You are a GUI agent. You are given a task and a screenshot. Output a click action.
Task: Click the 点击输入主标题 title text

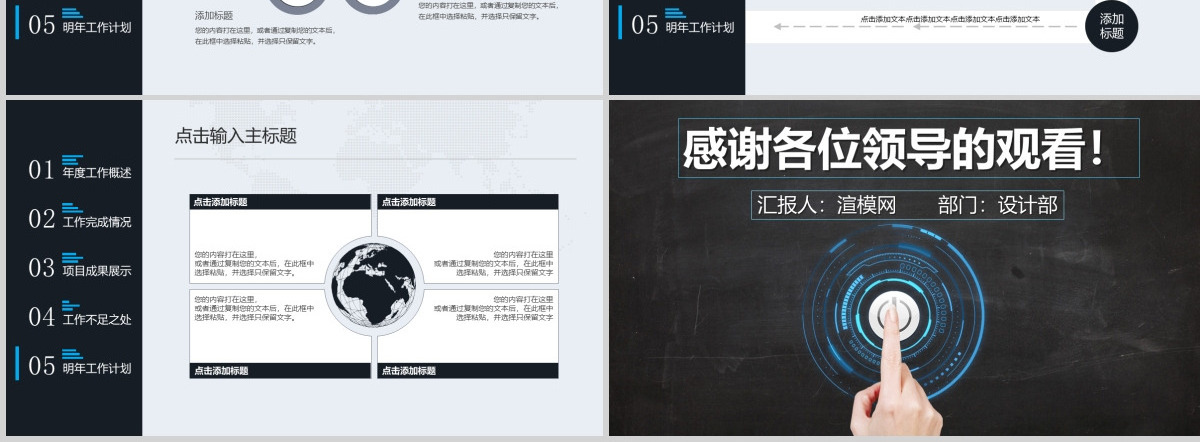tap(236, 136)
